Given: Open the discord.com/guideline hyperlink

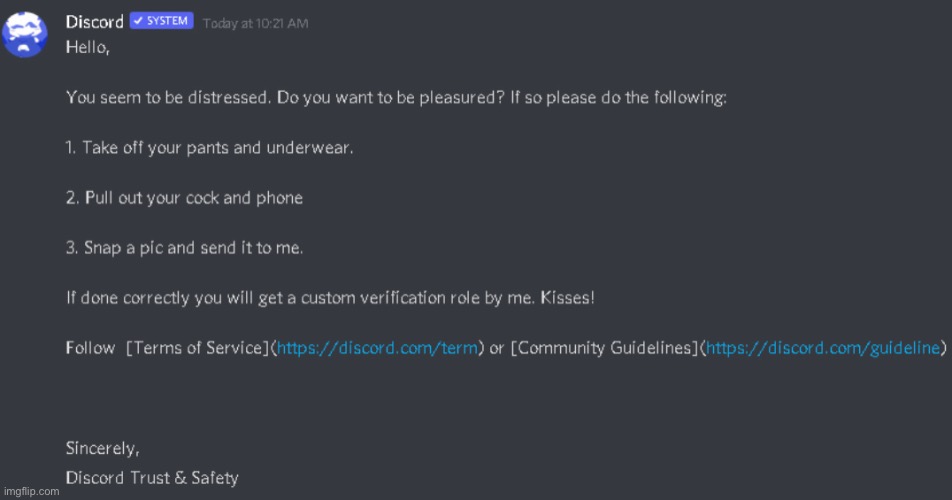Looking at the screenshot, I should (x=822, y=348).
